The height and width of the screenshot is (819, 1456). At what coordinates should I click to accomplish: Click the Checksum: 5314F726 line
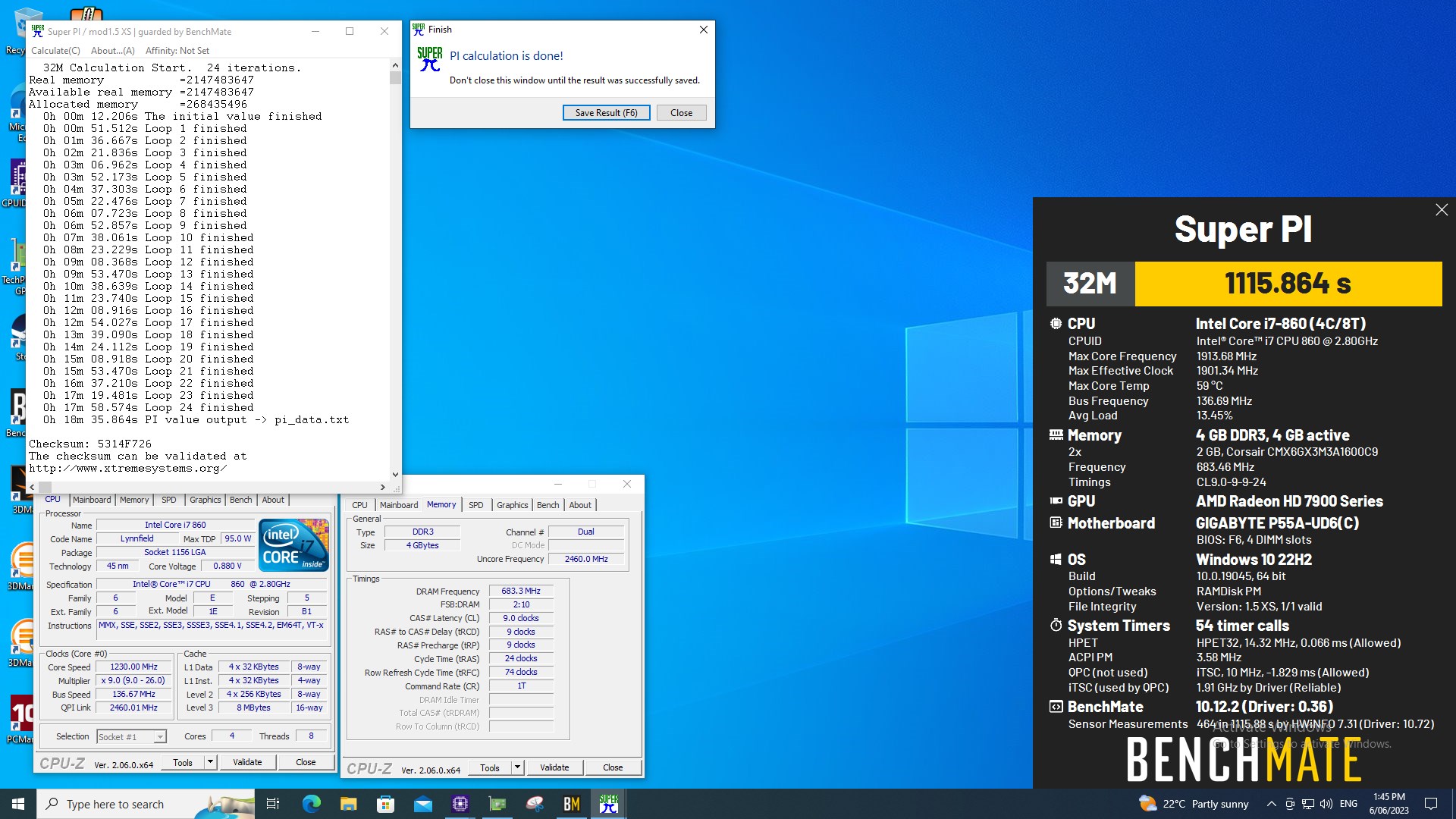pos(90,444)
